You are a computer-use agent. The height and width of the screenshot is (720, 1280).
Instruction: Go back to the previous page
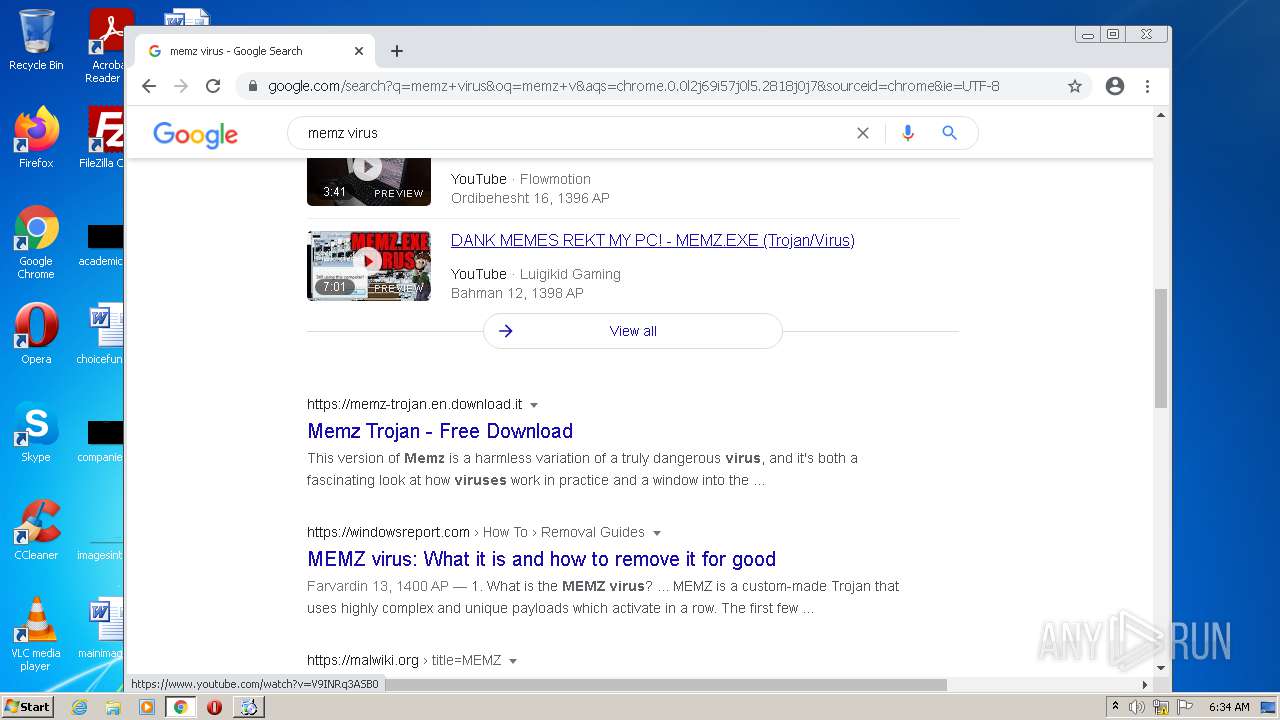[149, 86]
